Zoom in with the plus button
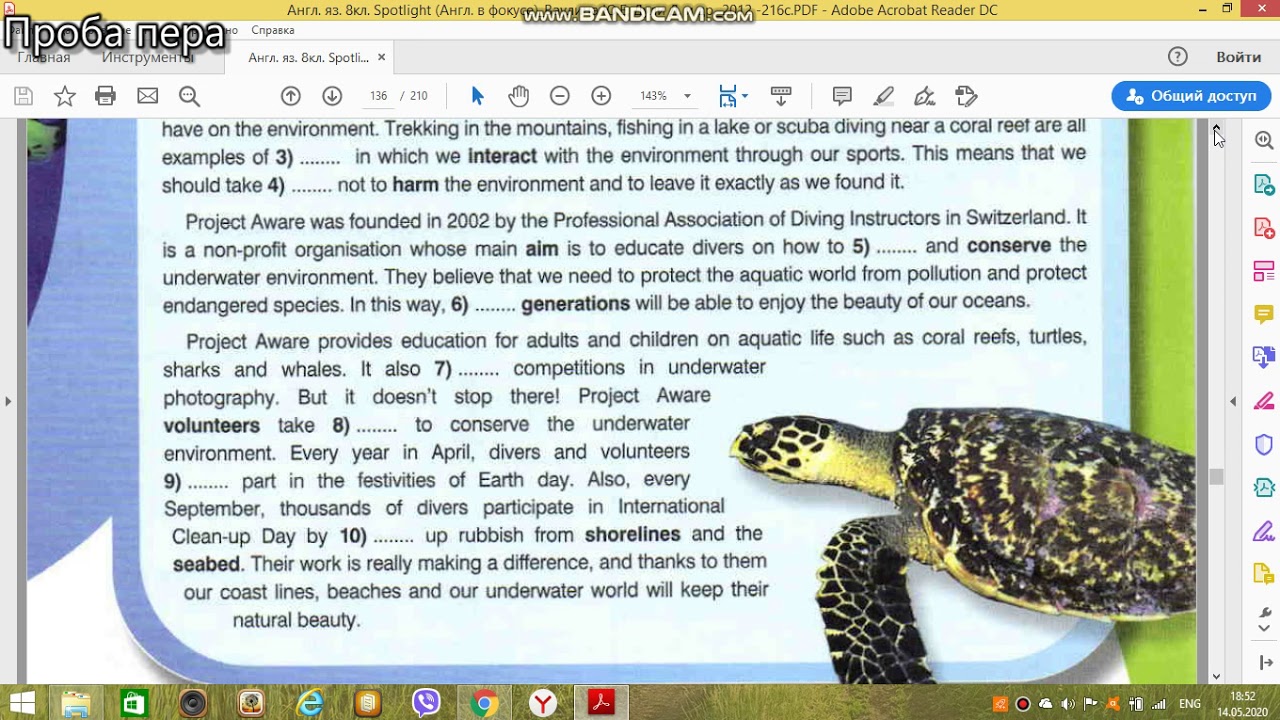This screenshot has width=1280, height=720. 601,96
